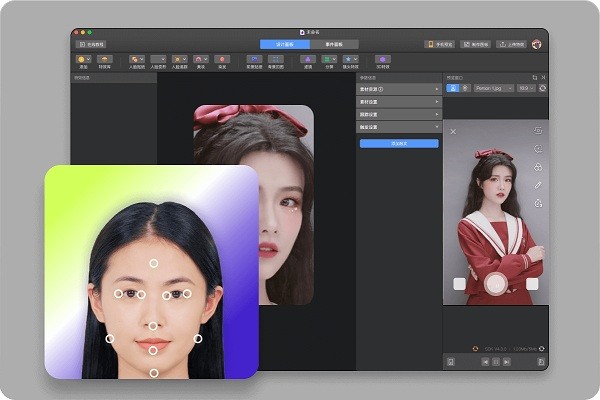Click the flip camera icon in preview
This screenshot has width=600, height=400.
coord(538,131)
